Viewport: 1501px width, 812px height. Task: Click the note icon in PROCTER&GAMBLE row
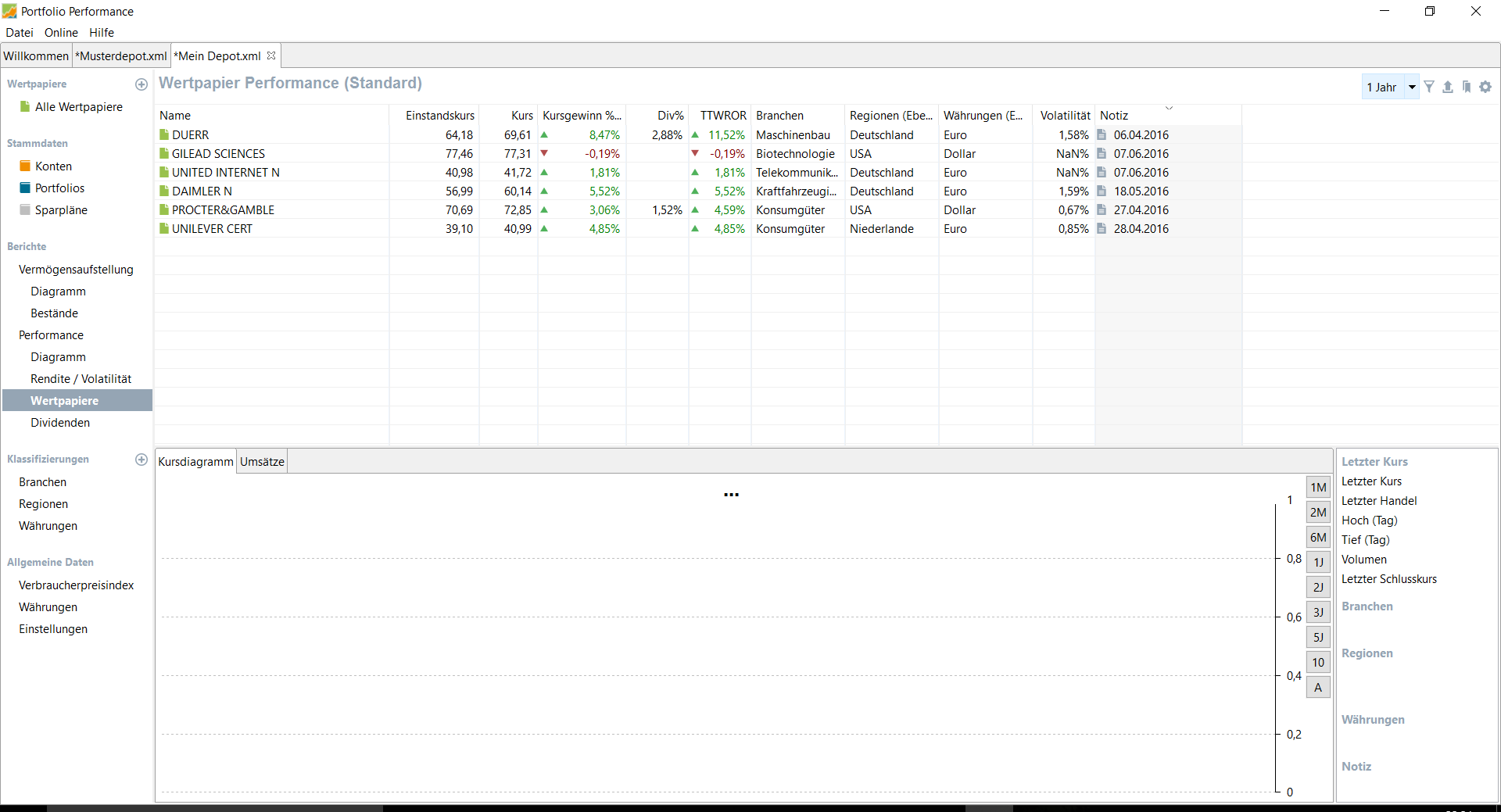click(1102, 209)
